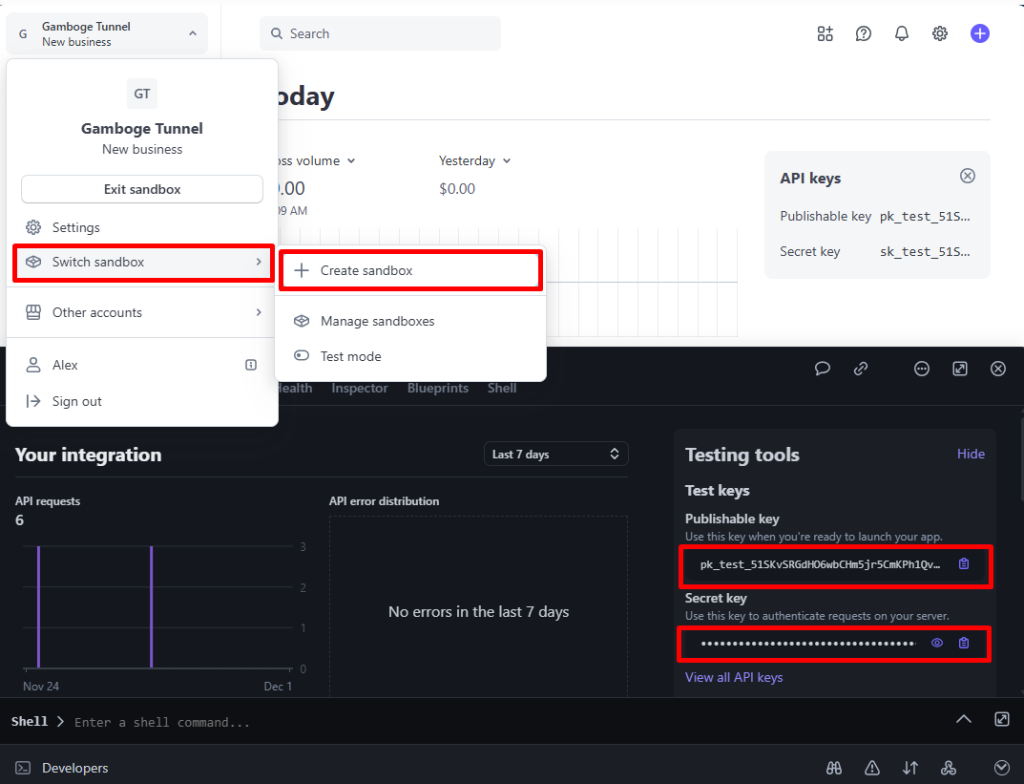Expand the Other accounts submenu
Image resolution: width=1024 pixels, height=784 pixels.
[x=143, y=312]
